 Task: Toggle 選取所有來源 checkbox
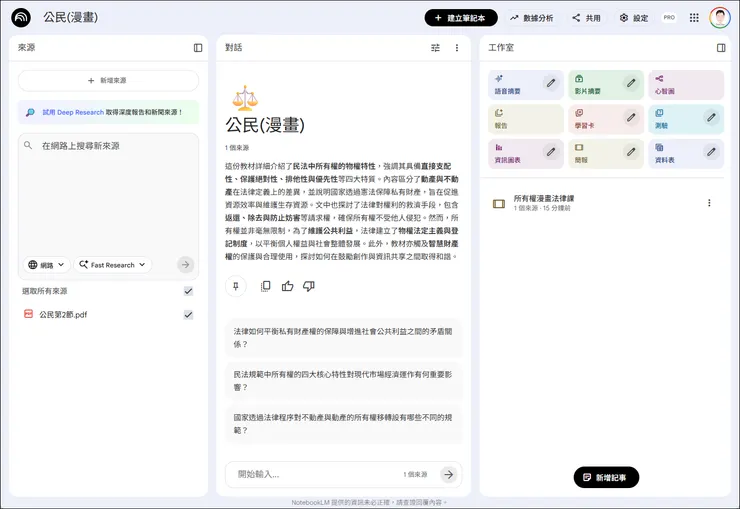188,291
